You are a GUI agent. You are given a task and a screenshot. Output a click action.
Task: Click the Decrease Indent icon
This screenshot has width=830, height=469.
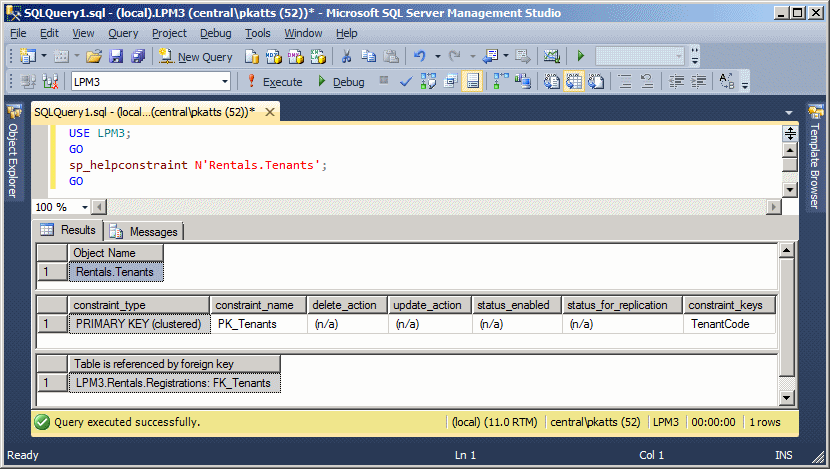[x=676, y=82]
